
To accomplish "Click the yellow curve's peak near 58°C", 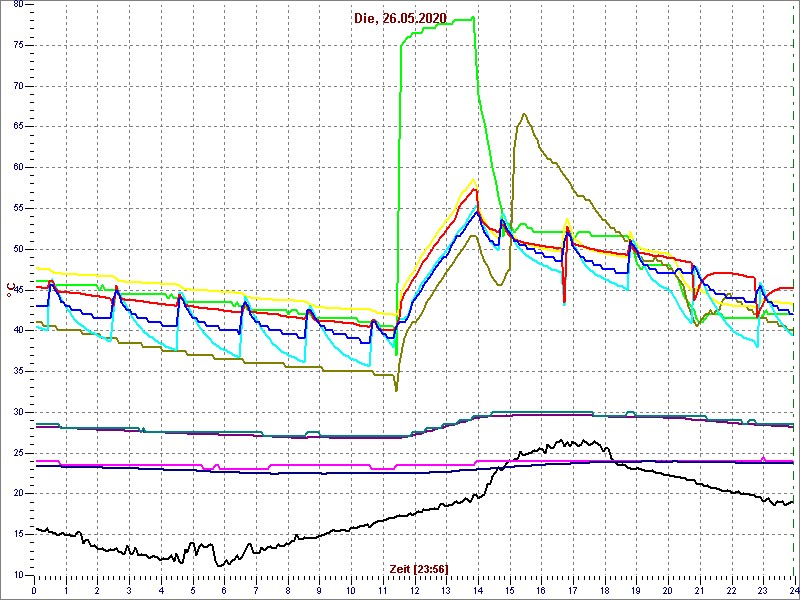I will click(474, 180).
